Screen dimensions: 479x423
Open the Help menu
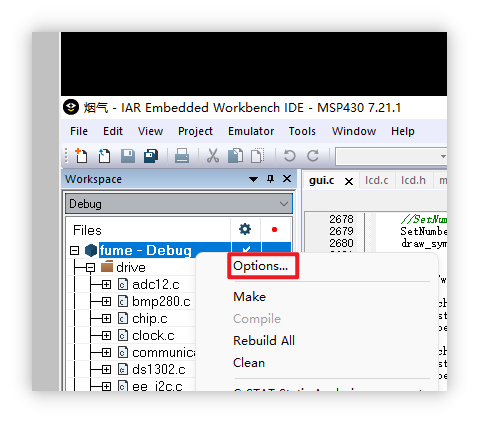click(403, 131)
